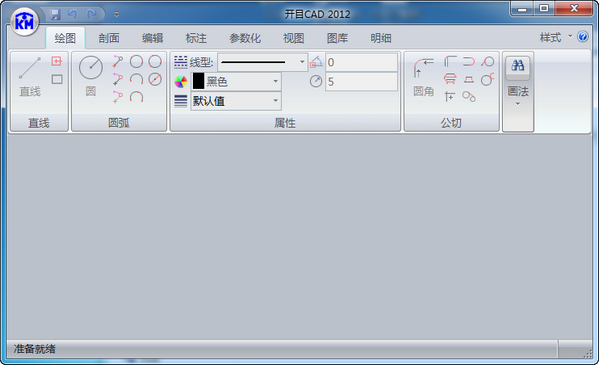Click the Redo arrow in quick access toolbar
The width and height of the screenshot is (599, 365).
[91, 15]
